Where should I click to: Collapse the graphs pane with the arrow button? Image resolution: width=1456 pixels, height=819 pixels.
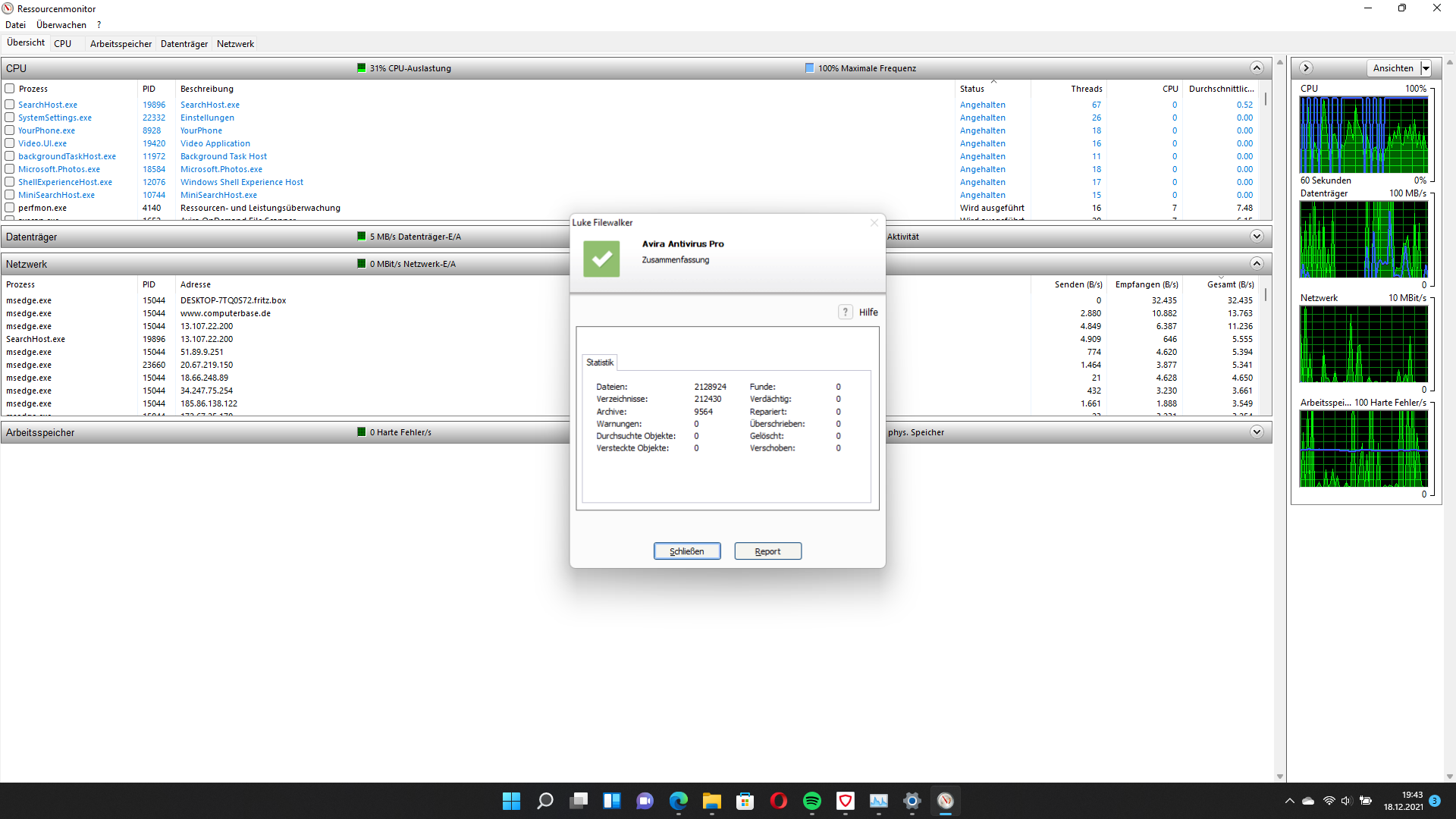tap(1306, 68)
